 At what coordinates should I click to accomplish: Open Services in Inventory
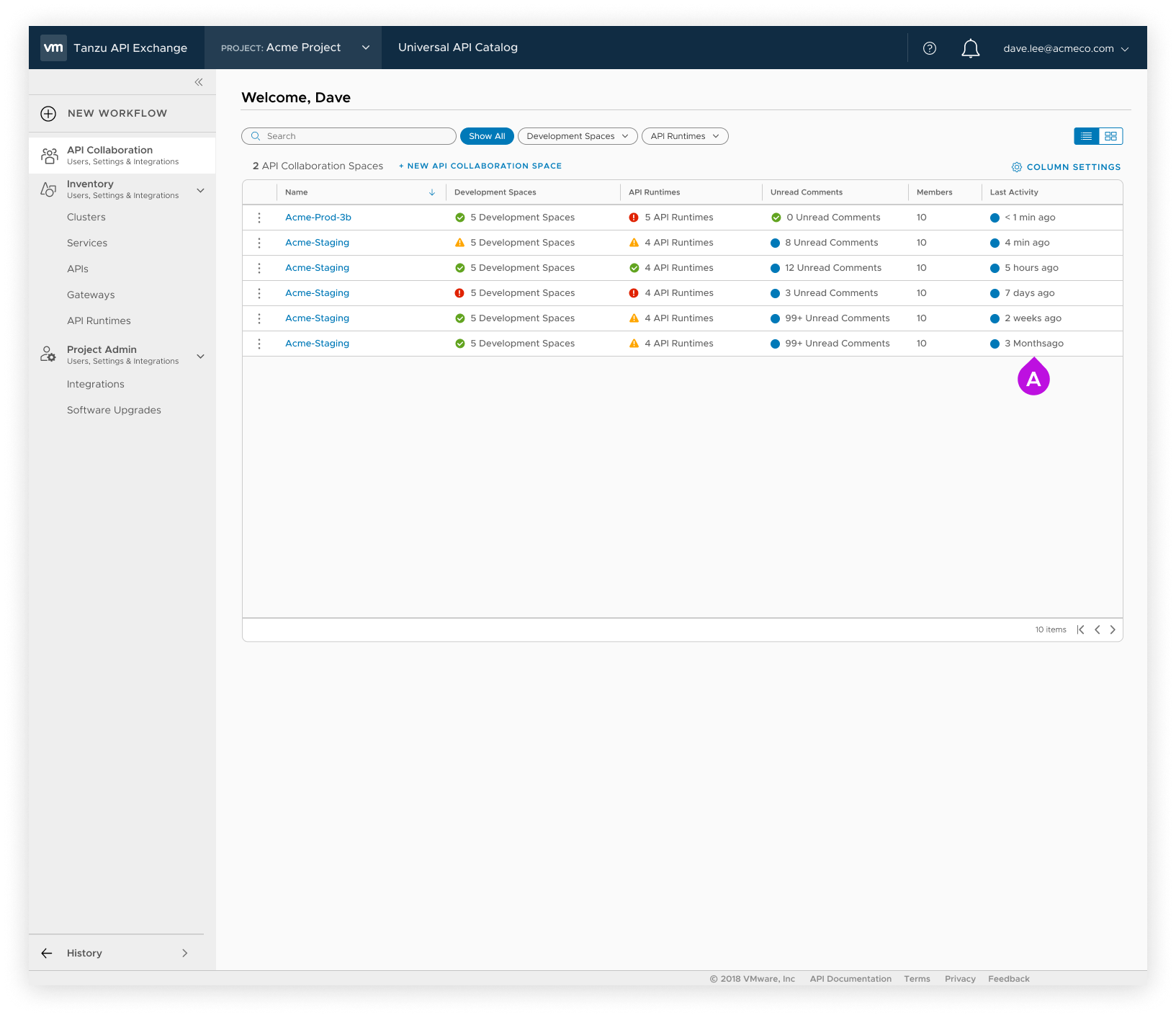(87, 243)
